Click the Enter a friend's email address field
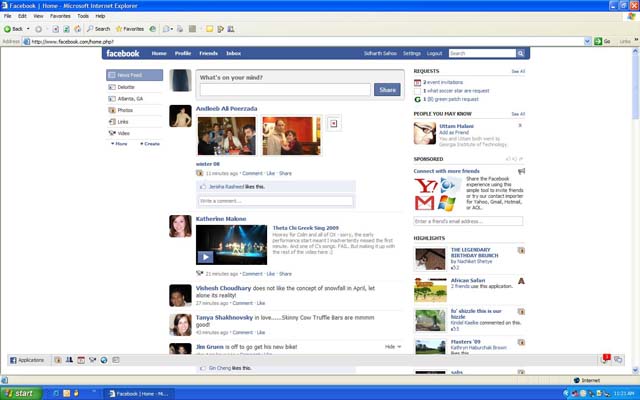 click(x=468, y=221)
